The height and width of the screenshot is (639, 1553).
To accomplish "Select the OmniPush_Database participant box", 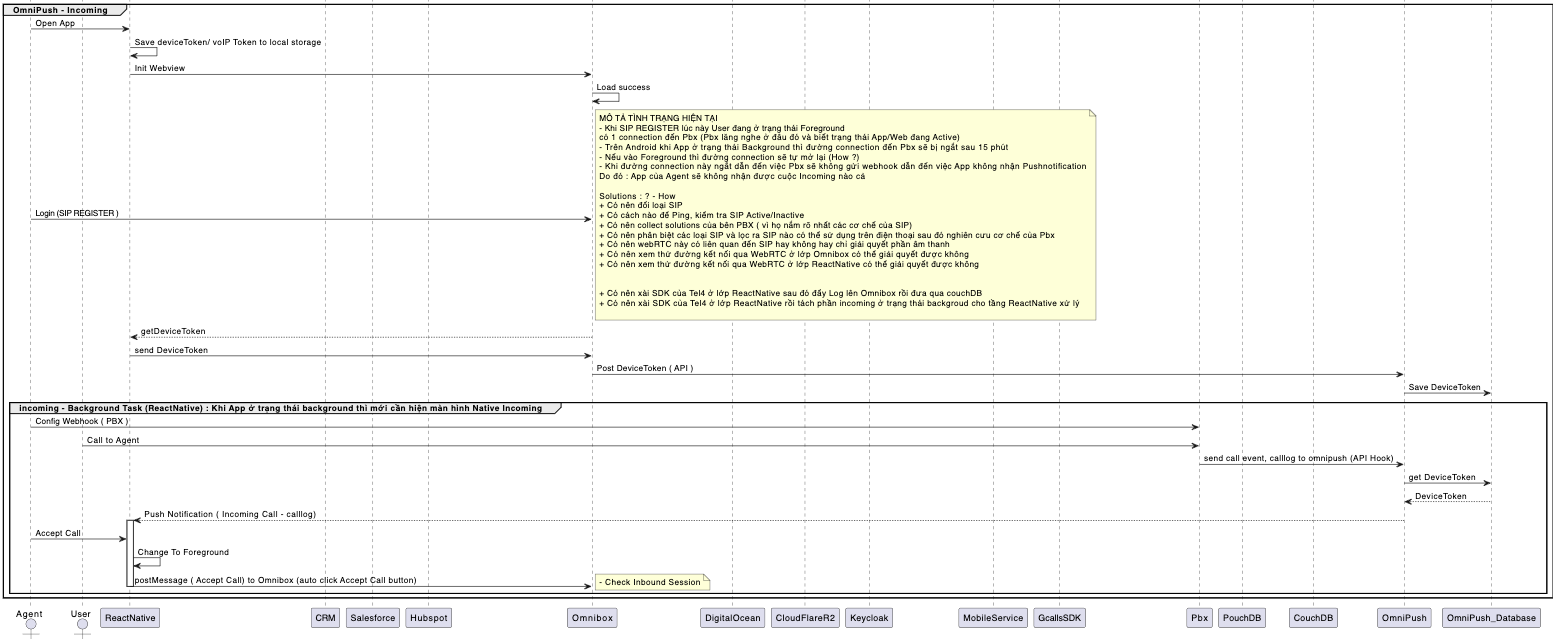I will pos(1490,618).
